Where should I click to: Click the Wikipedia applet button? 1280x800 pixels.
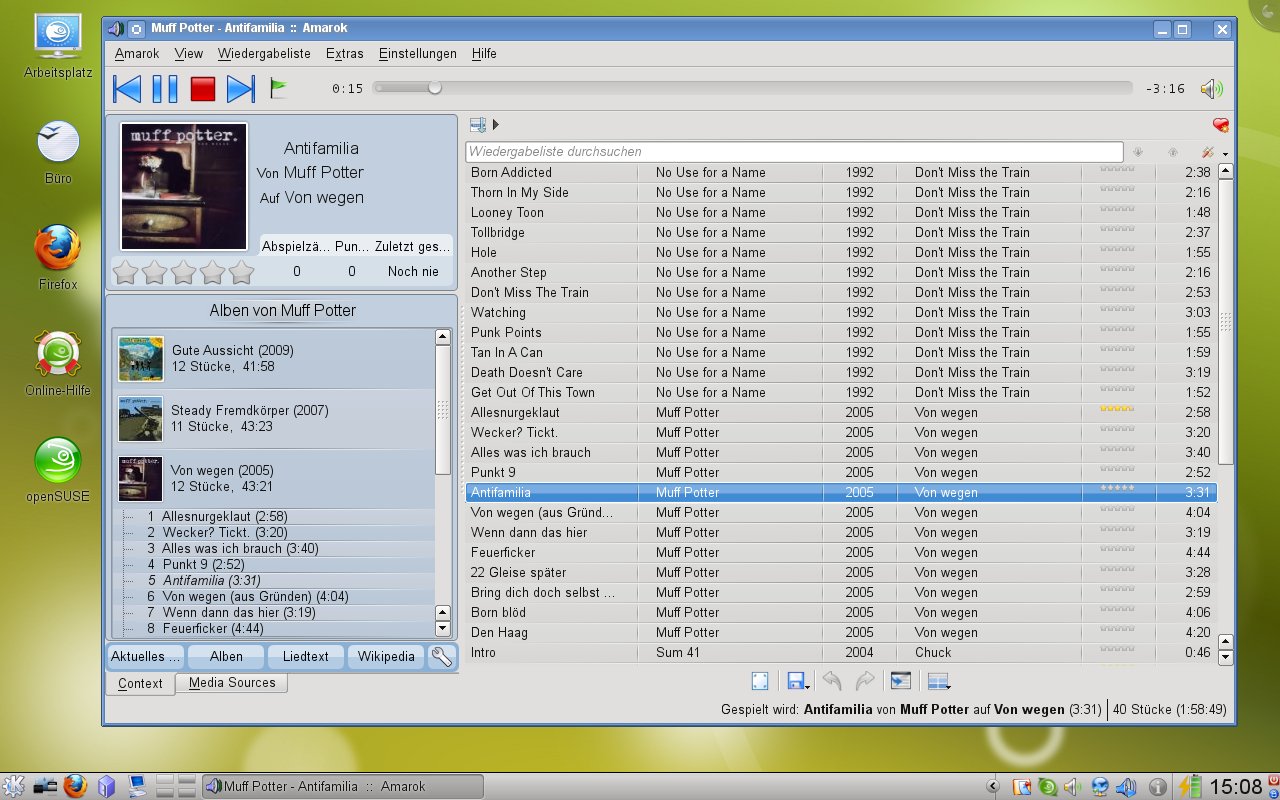point(386,657)
